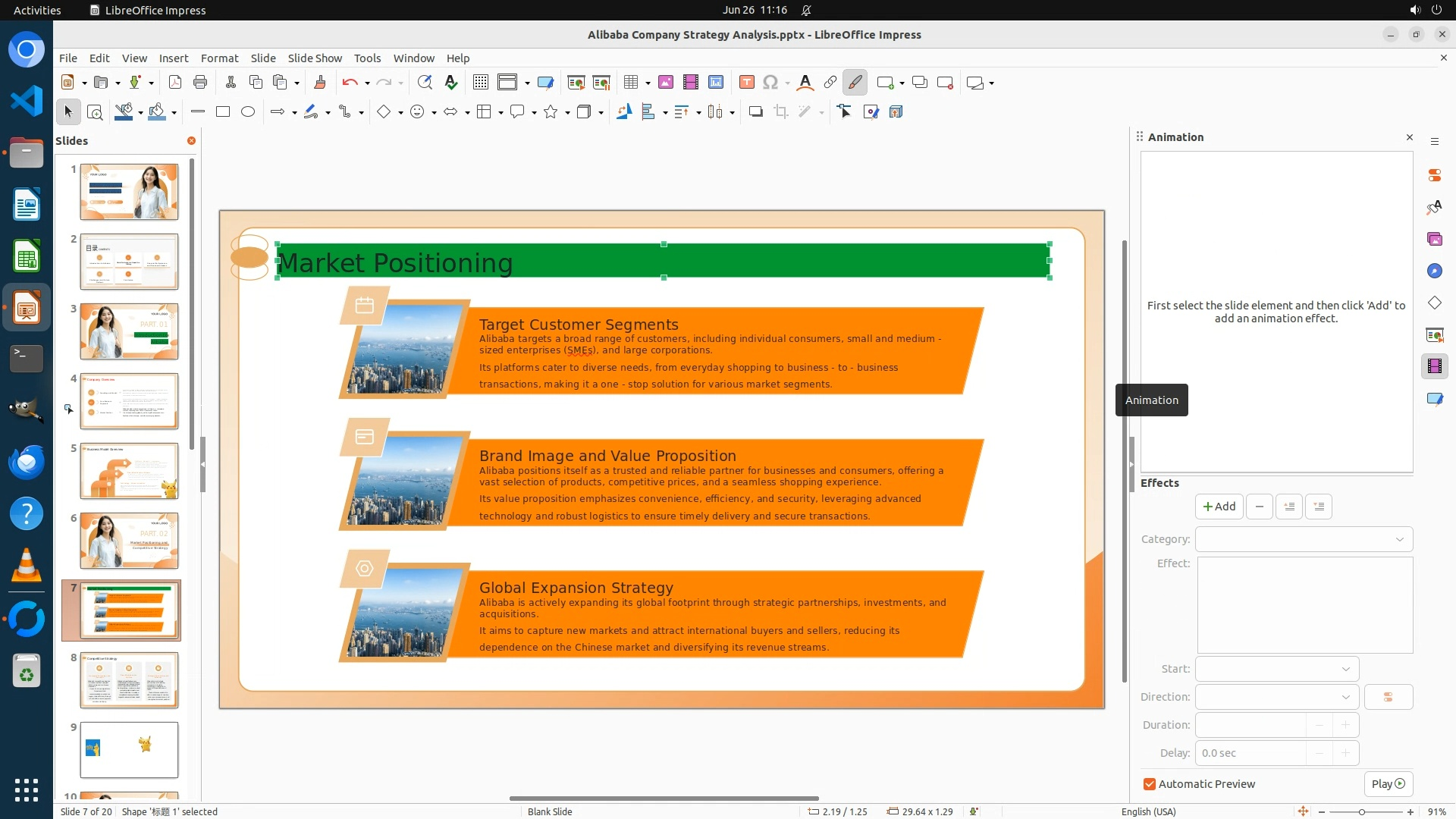Select the Ellipse drawing tool
Viewport: 1456px width, 819px height.
coord(248,112)
